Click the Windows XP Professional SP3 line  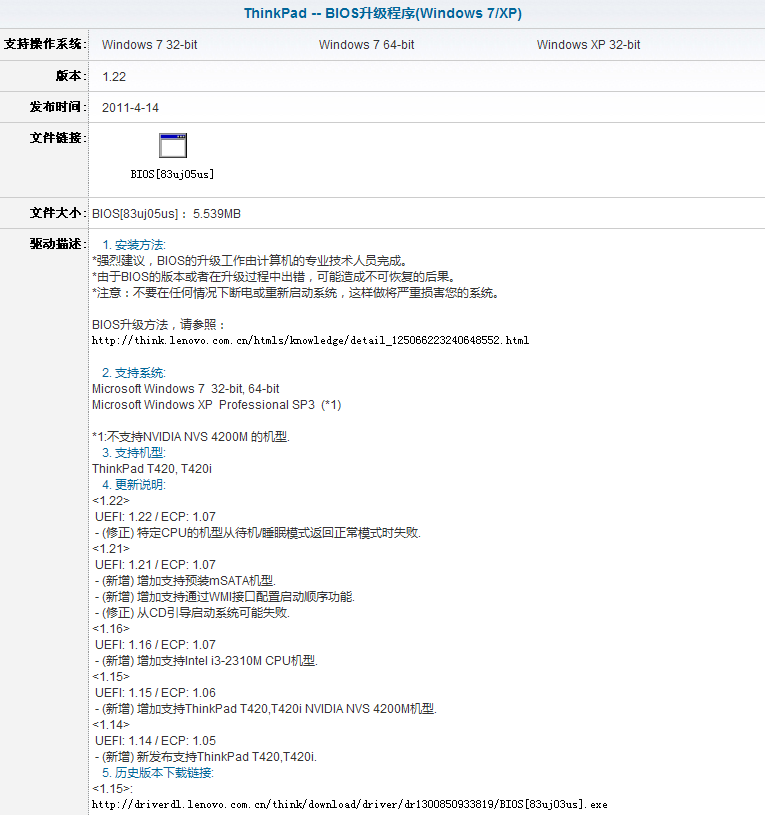coord(216,405)
